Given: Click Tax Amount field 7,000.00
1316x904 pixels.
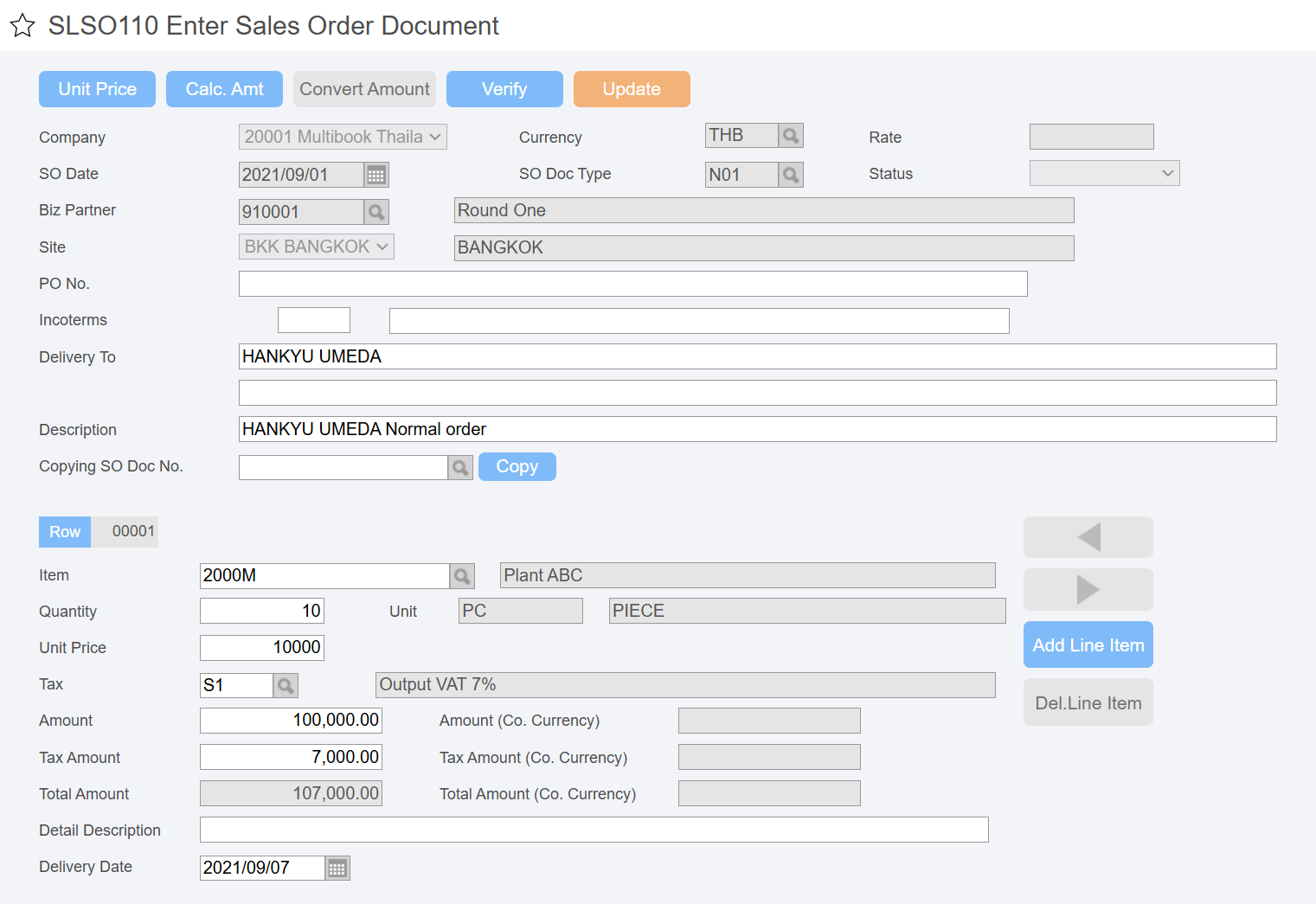Looking at the screenshot, I should coord(291,757).
